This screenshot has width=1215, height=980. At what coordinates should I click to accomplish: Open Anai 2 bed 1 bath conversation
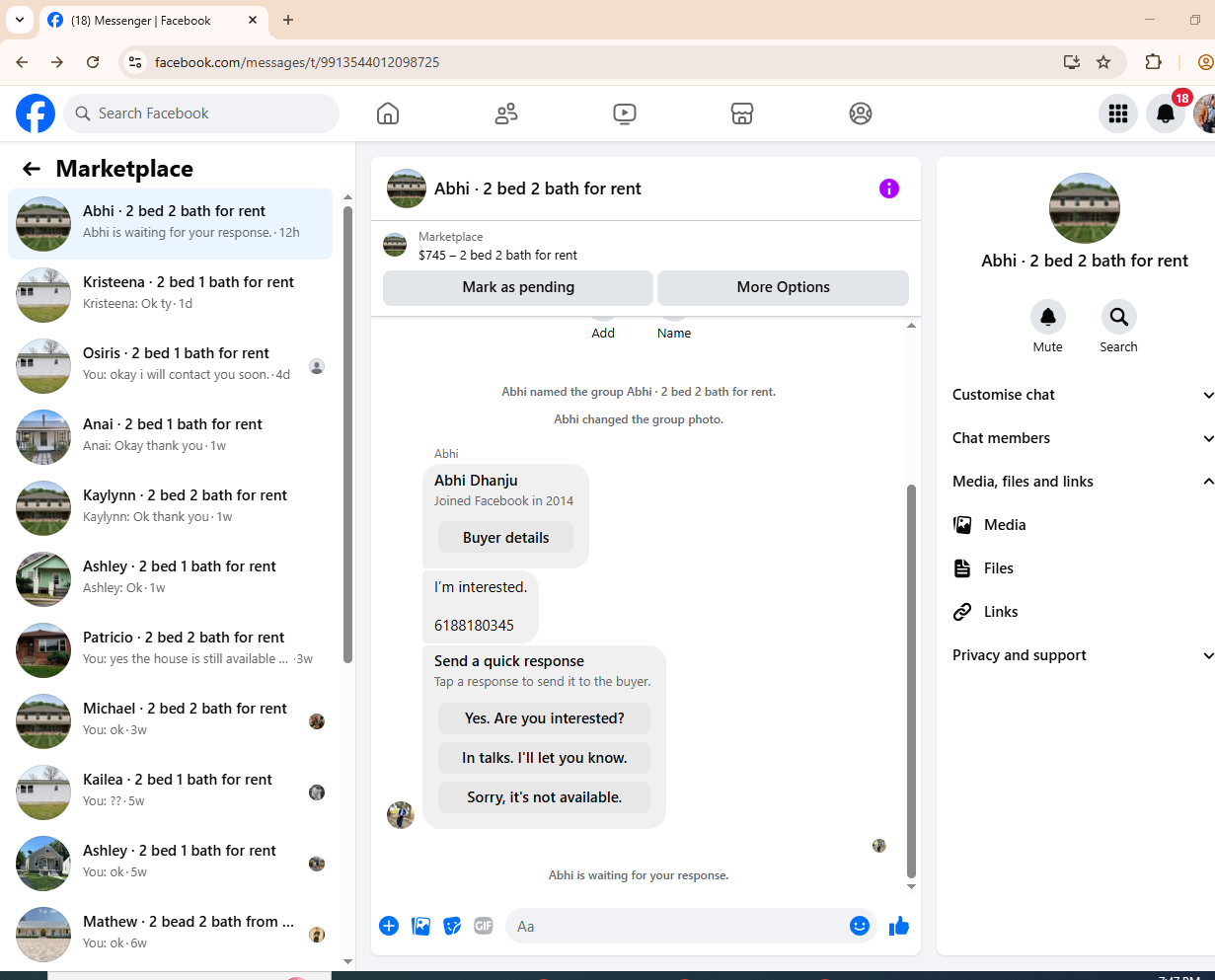[171, 437]
